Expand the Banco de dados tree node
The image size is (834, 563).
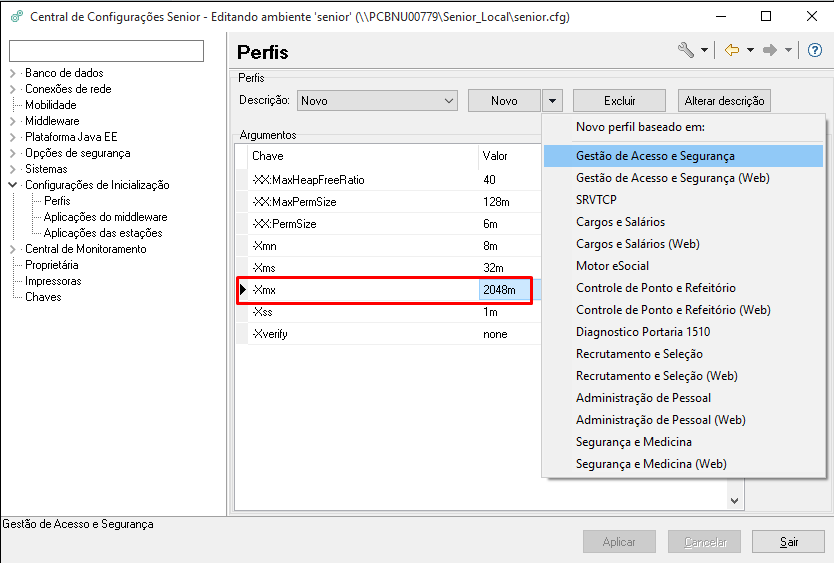coord(13,73)
